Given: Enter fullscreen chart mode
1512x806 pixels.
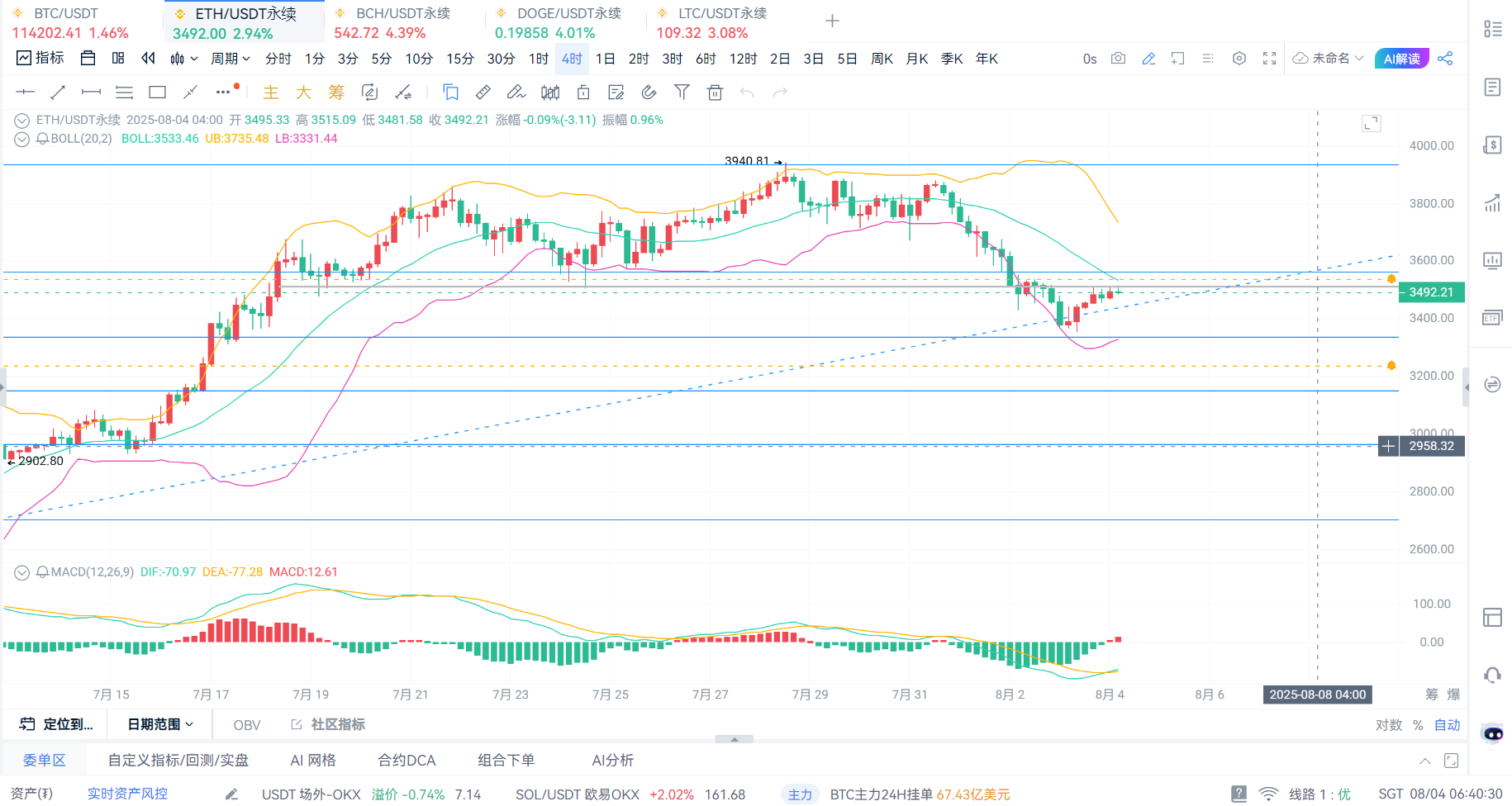Looking at the screenshot, I should [x=1269, y=58].
